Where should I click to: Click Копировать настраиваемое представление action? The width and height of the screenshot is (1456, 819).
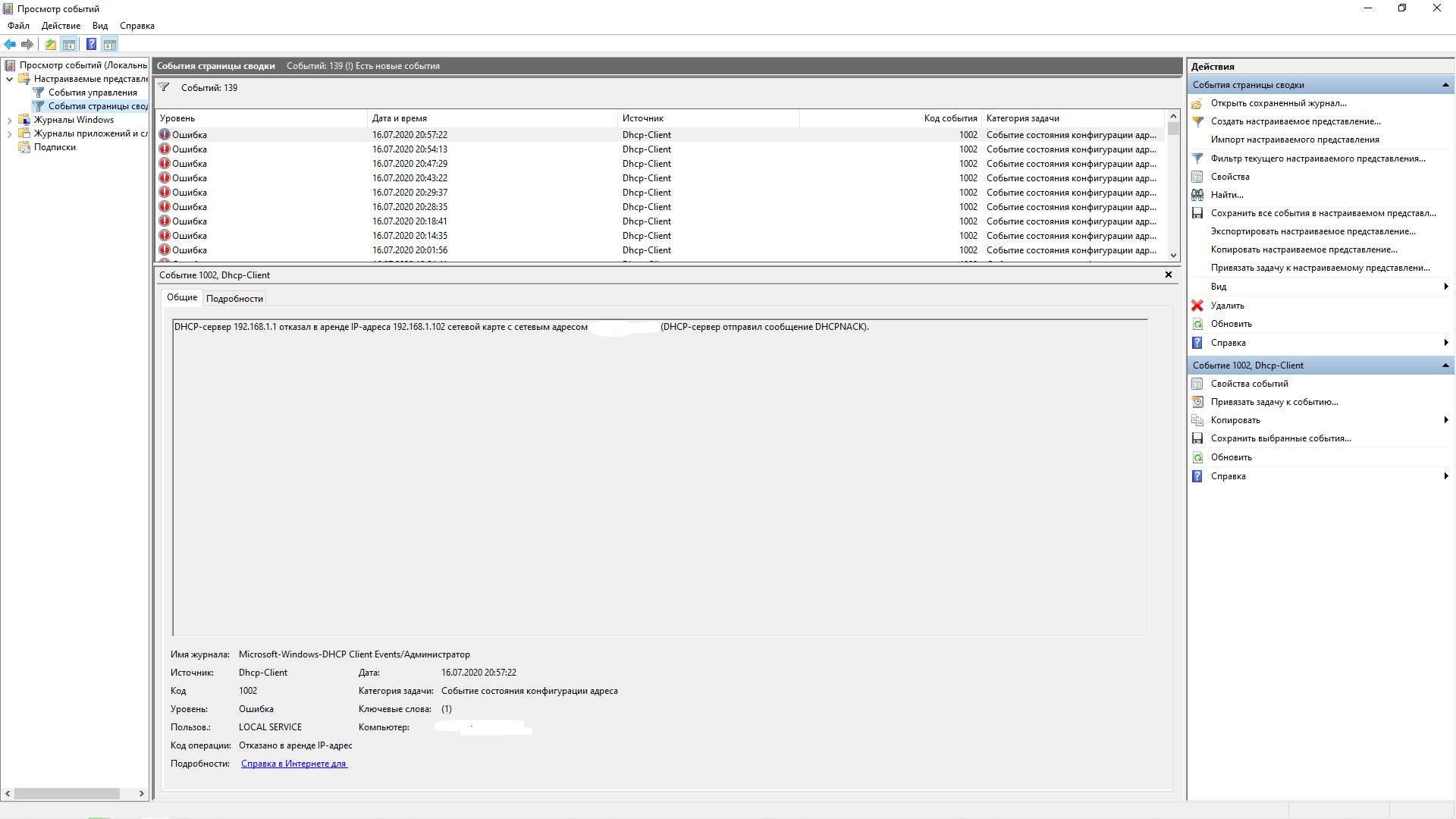pos(1304,249)
